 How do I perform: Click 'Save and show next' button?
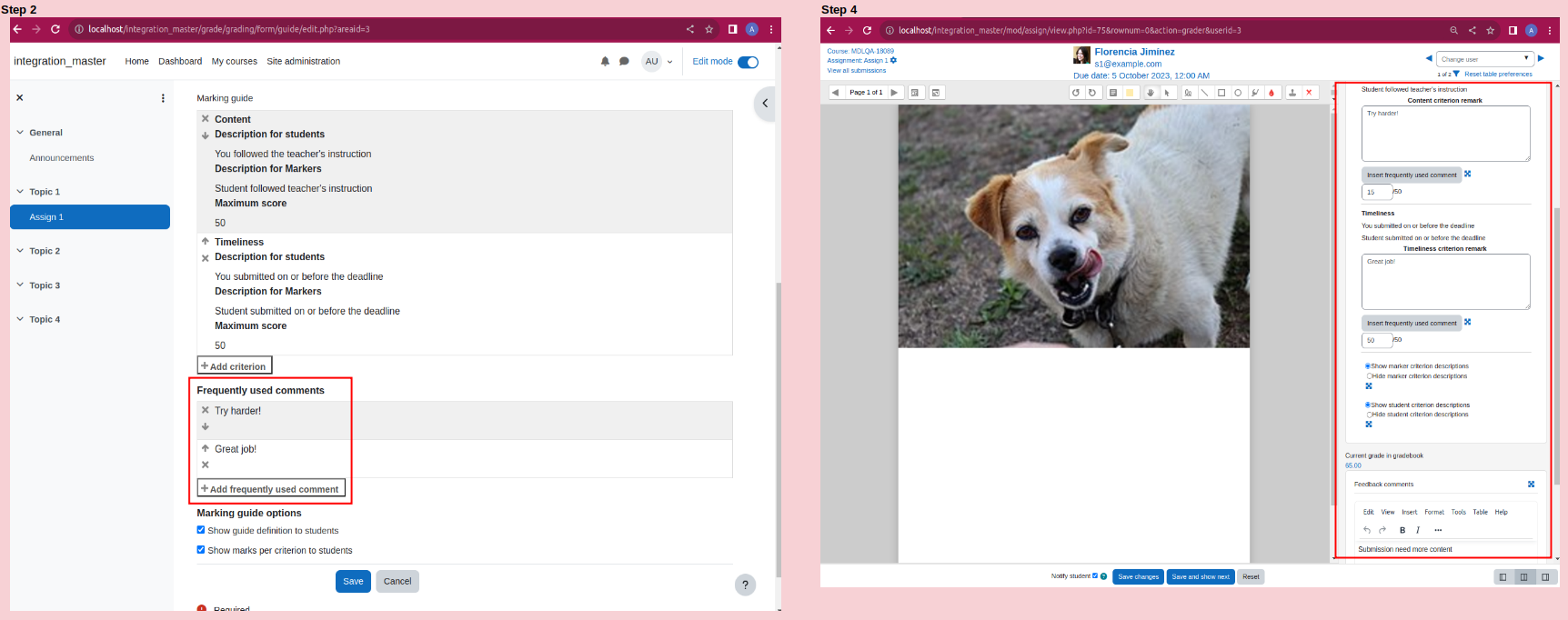[1201, 576]
